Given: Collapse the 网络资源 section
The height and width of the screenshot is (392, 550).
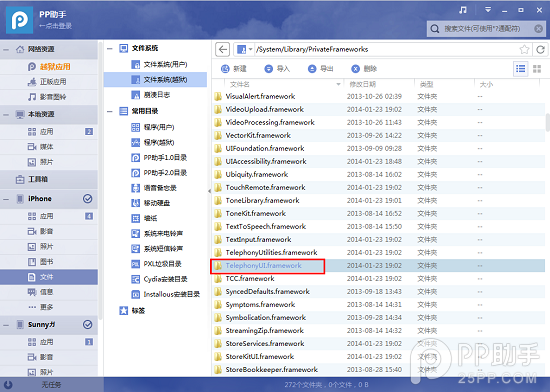Looking at the screenshot, I should [6, 49].
